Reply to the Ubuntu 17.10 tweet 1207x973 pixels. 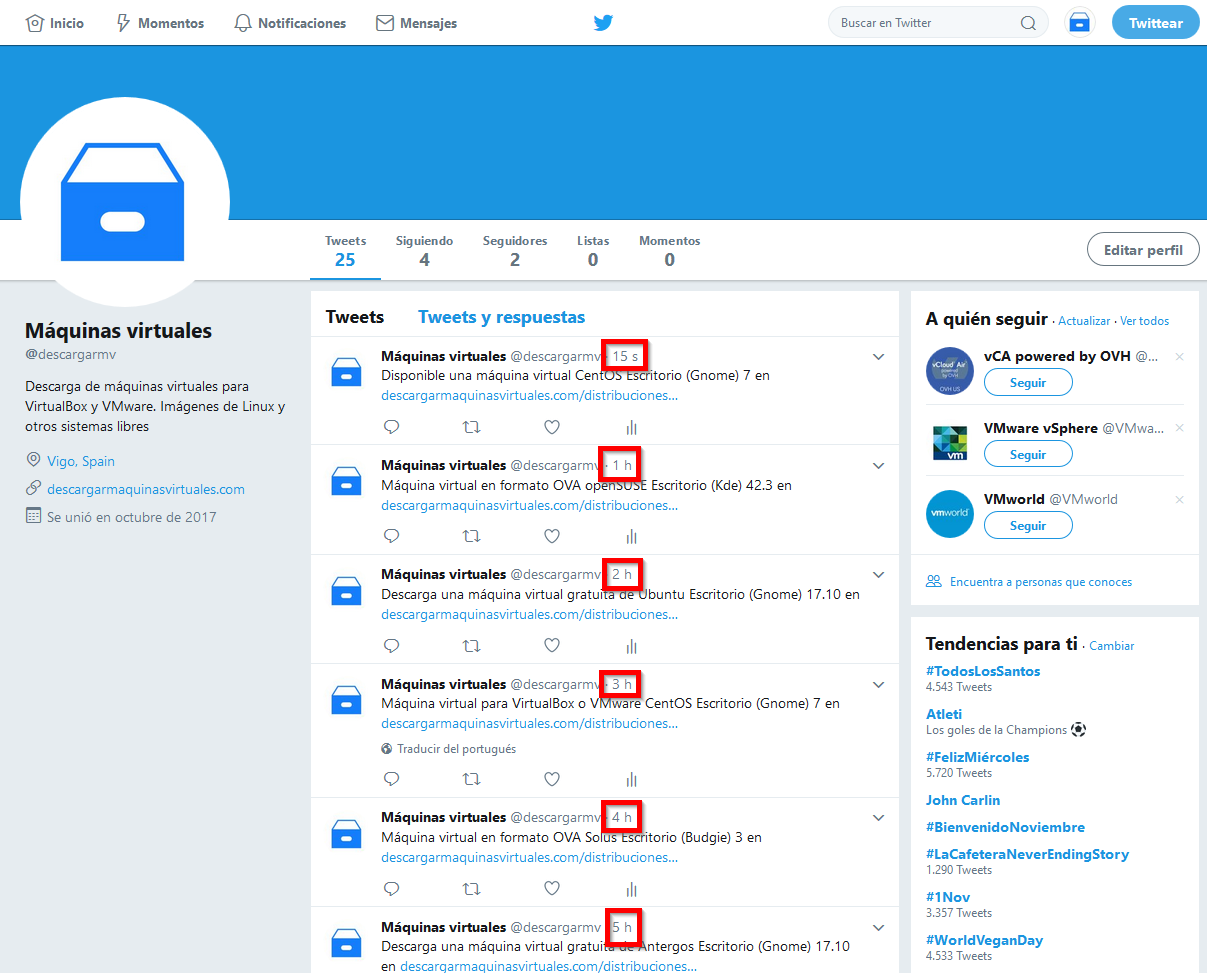pyautogui.click(x=392, y=646)
